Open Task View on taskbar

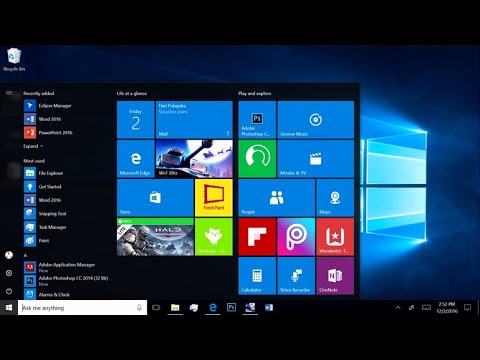click(156, 307)
